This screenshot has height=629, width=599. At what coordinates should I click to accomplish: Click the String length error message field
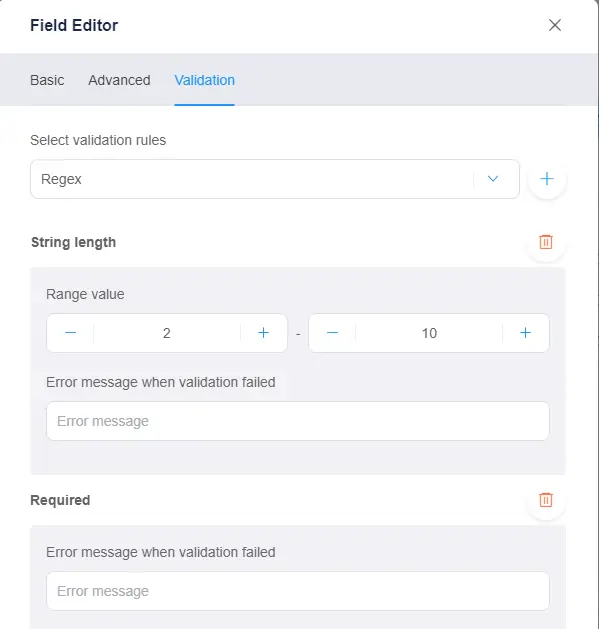(298, 421)
